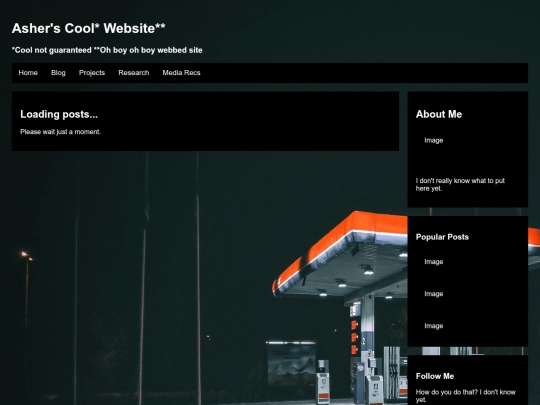Click the I don't really know text
Image resolution: width=540 pixels, height=405 pixels.
pyautogui.click(x=460, y=185)
